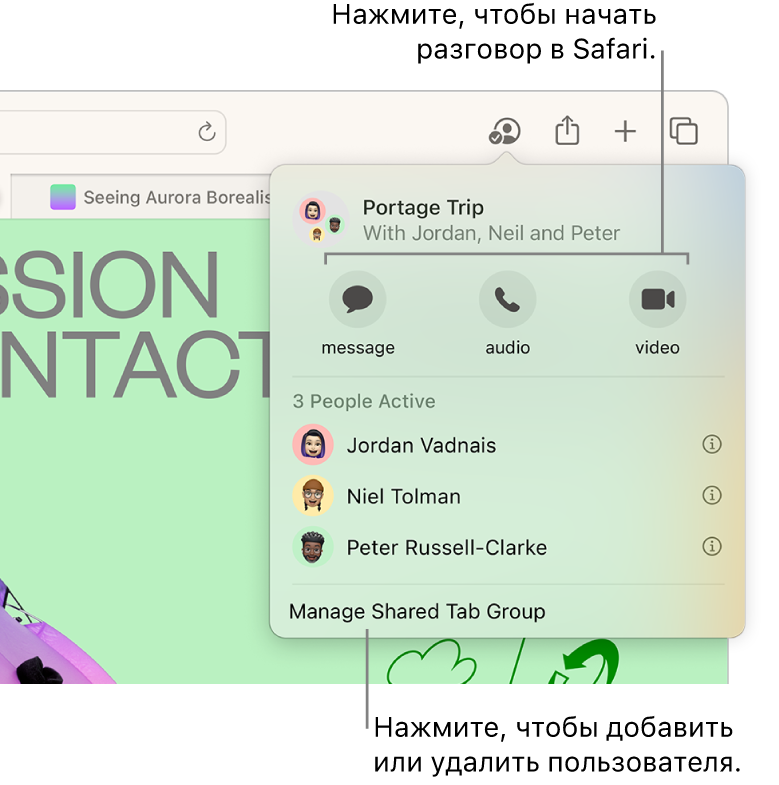Open info for Niel Tolman
Image resolution: width=779 pixels, height=785 pixels.
(x=712, y=495)
